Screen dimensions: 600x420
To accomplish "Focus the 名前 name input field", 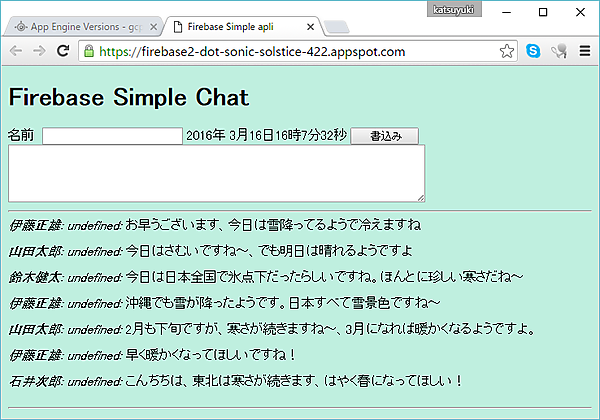I will pyautogui.click(x=112, y=136).
